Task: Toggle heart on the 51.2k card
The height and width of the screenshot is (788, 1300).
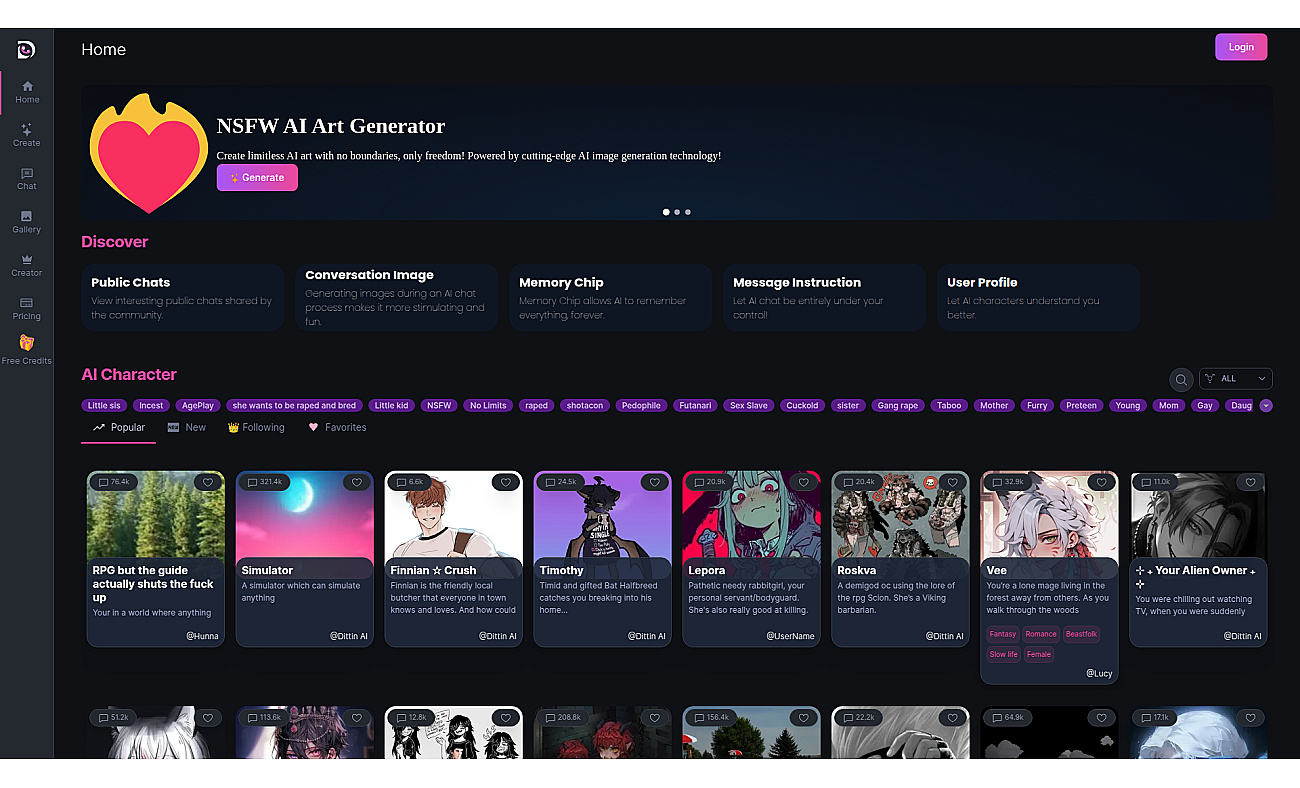Action: point(208,717)
